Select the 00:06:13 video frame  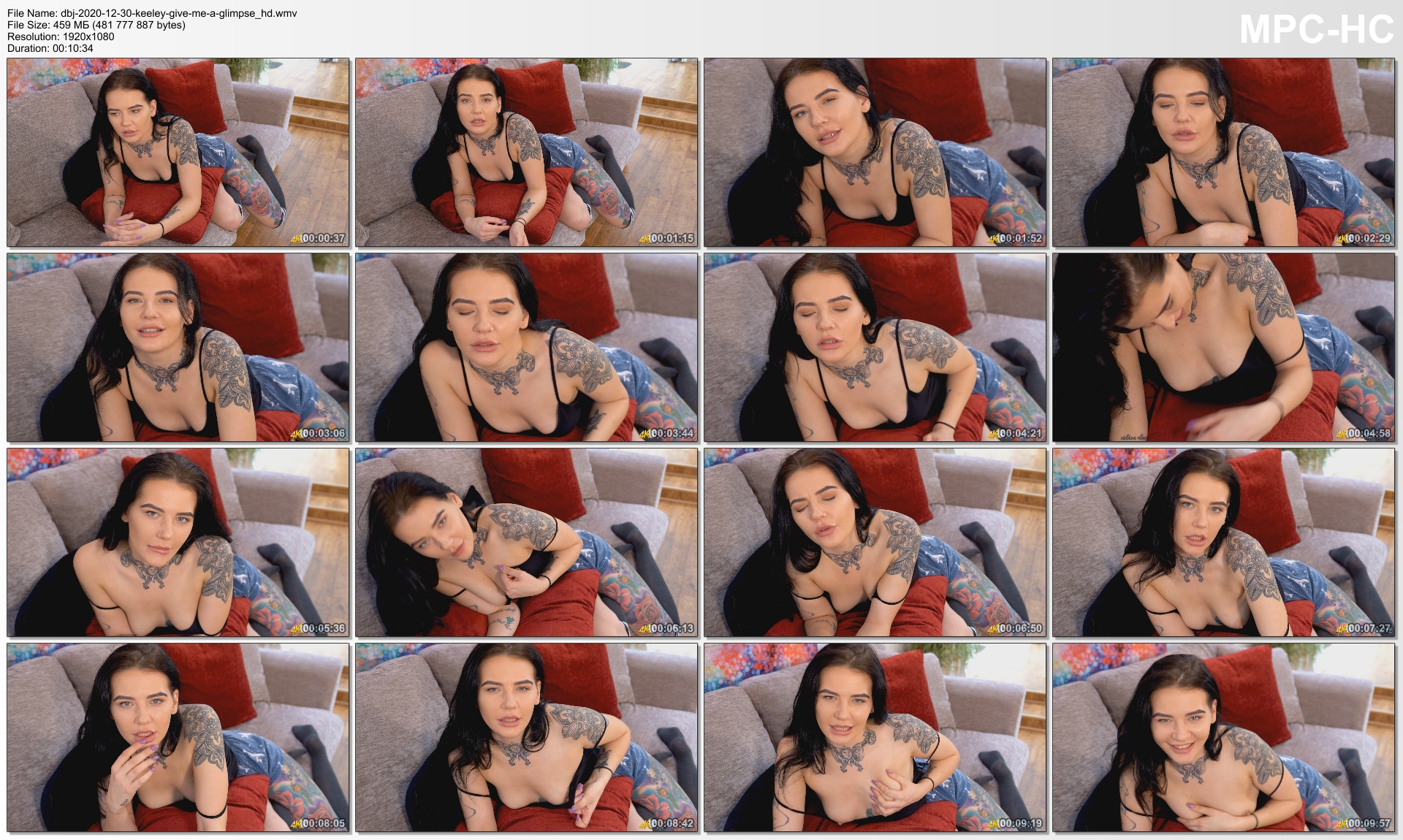pyautogui.click(x=526, y=542)
